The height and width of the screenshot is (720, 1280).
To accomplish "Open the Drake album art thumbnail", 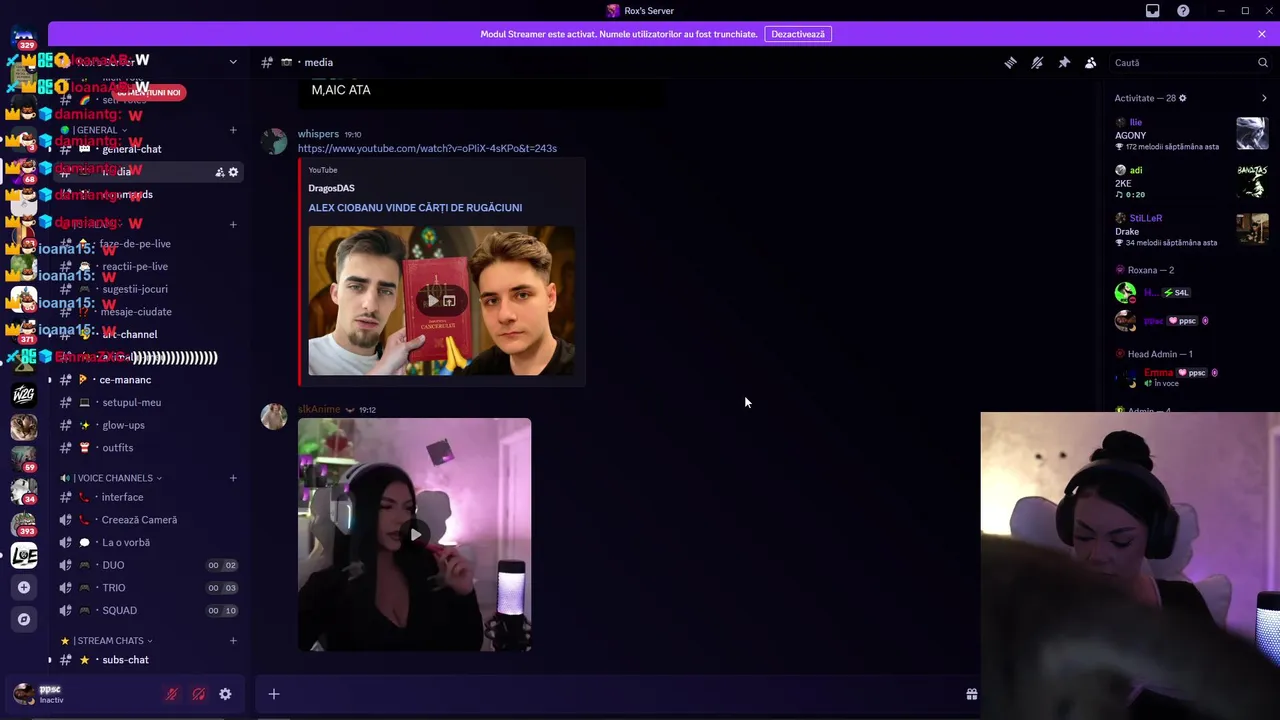I will [x=1252, y=228].
